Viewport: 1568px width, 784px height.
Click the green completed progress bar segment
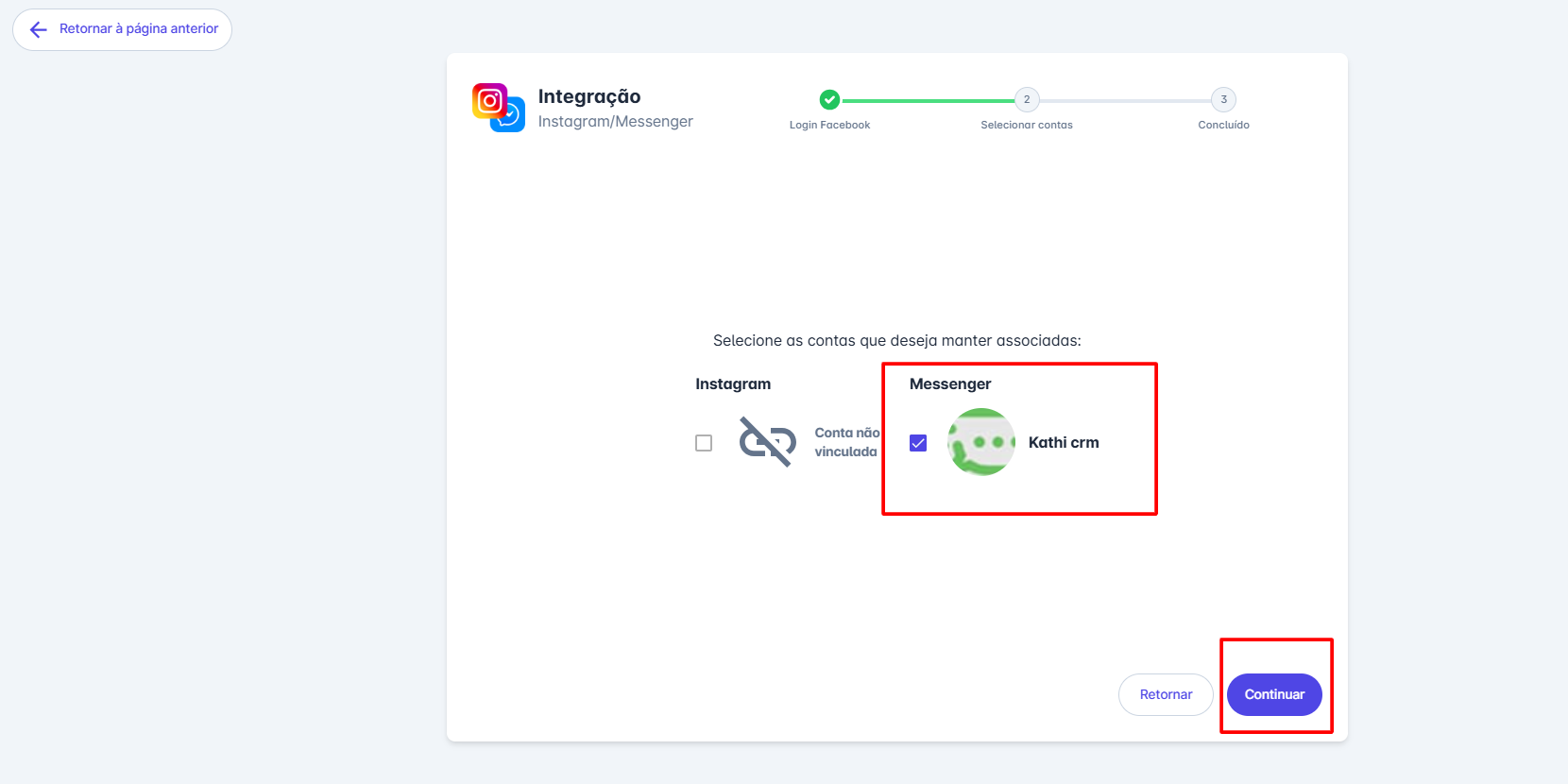click(928, 100)
